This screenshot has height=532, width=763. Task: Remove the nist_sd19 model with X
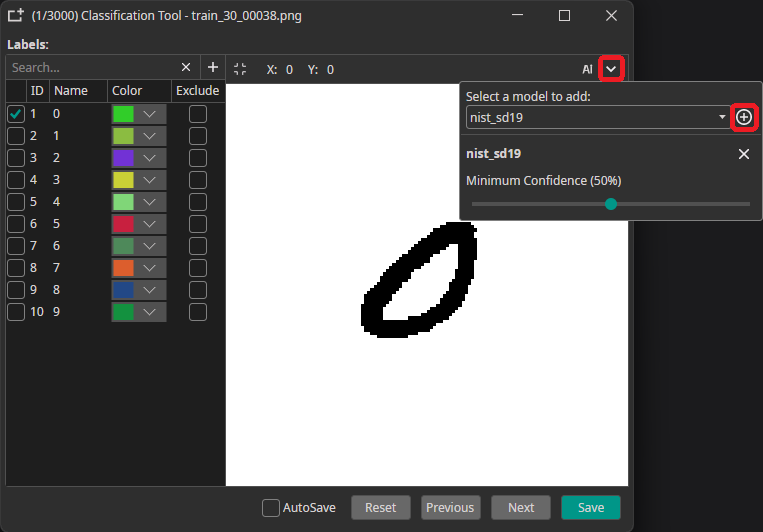click(743, 154)
